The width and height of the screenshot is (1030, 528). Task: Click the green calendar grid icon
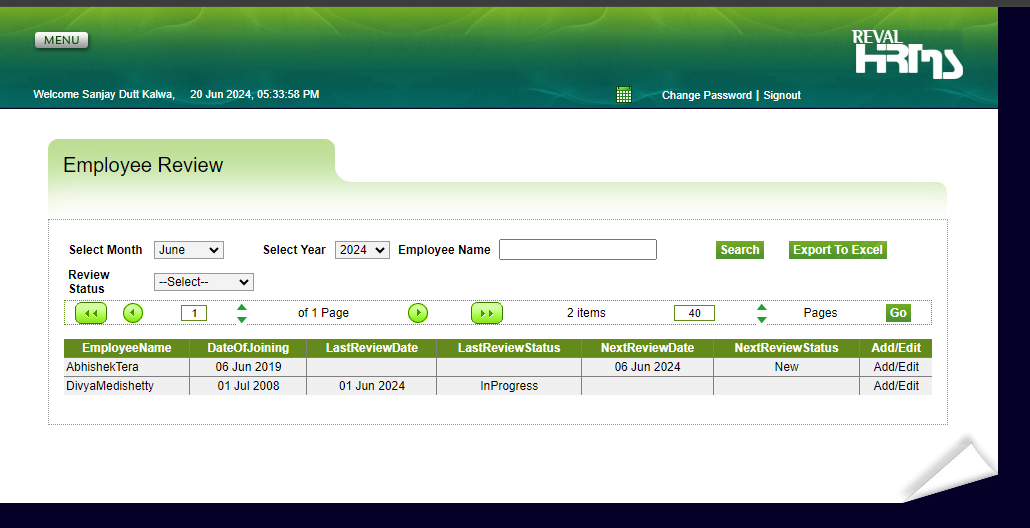(624, 95)
